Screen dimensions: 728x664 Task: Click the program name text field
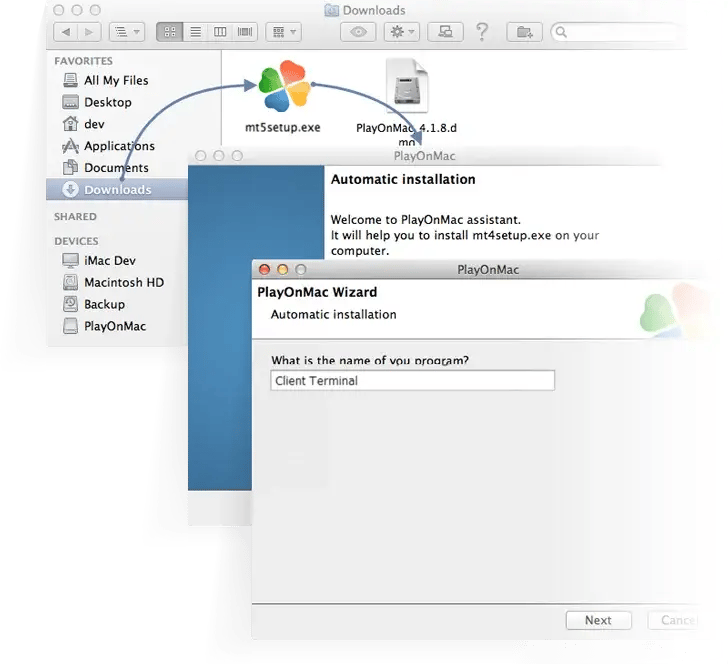pyautogui.click(x=412, y=381)
